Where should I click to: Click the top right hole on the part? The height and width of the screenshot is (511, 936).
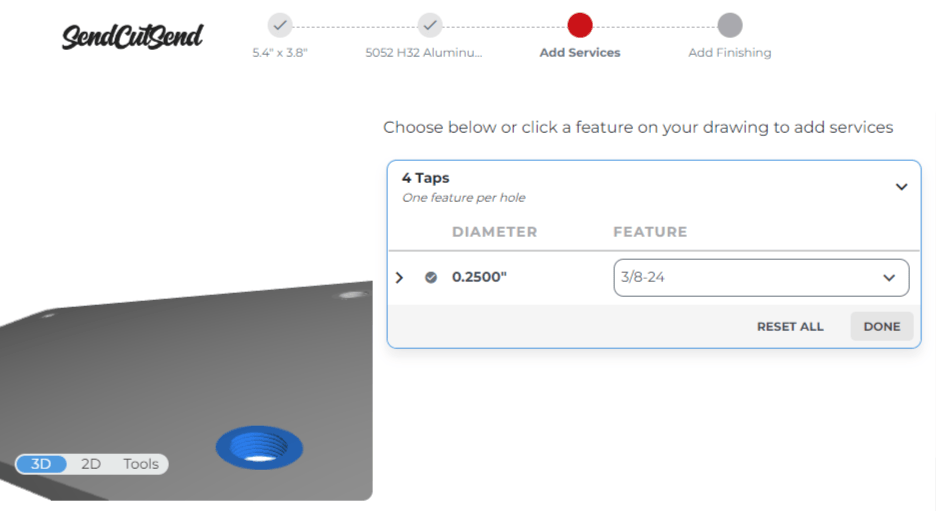[351, 295]
